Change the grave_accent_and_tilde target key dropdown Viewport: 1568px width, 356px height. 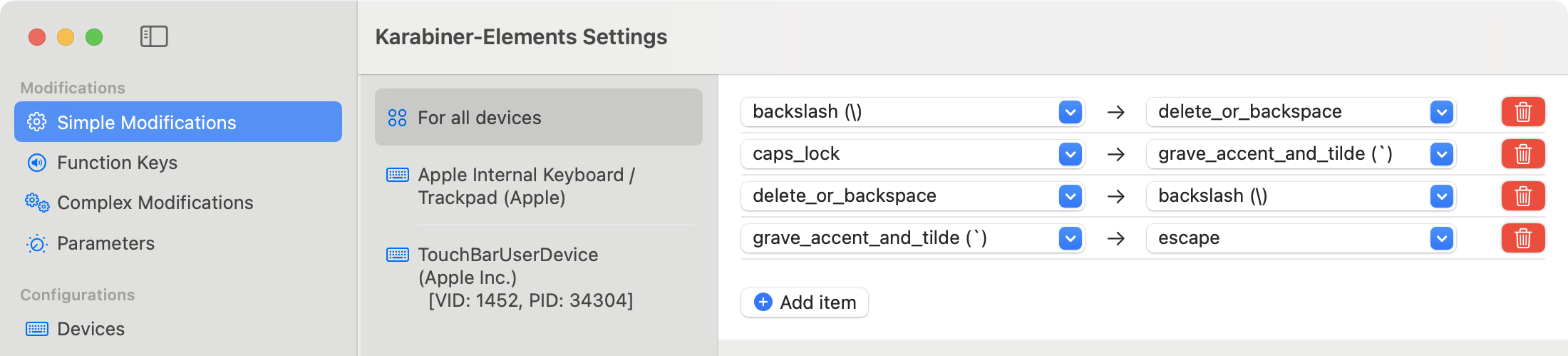(1441, 154)
